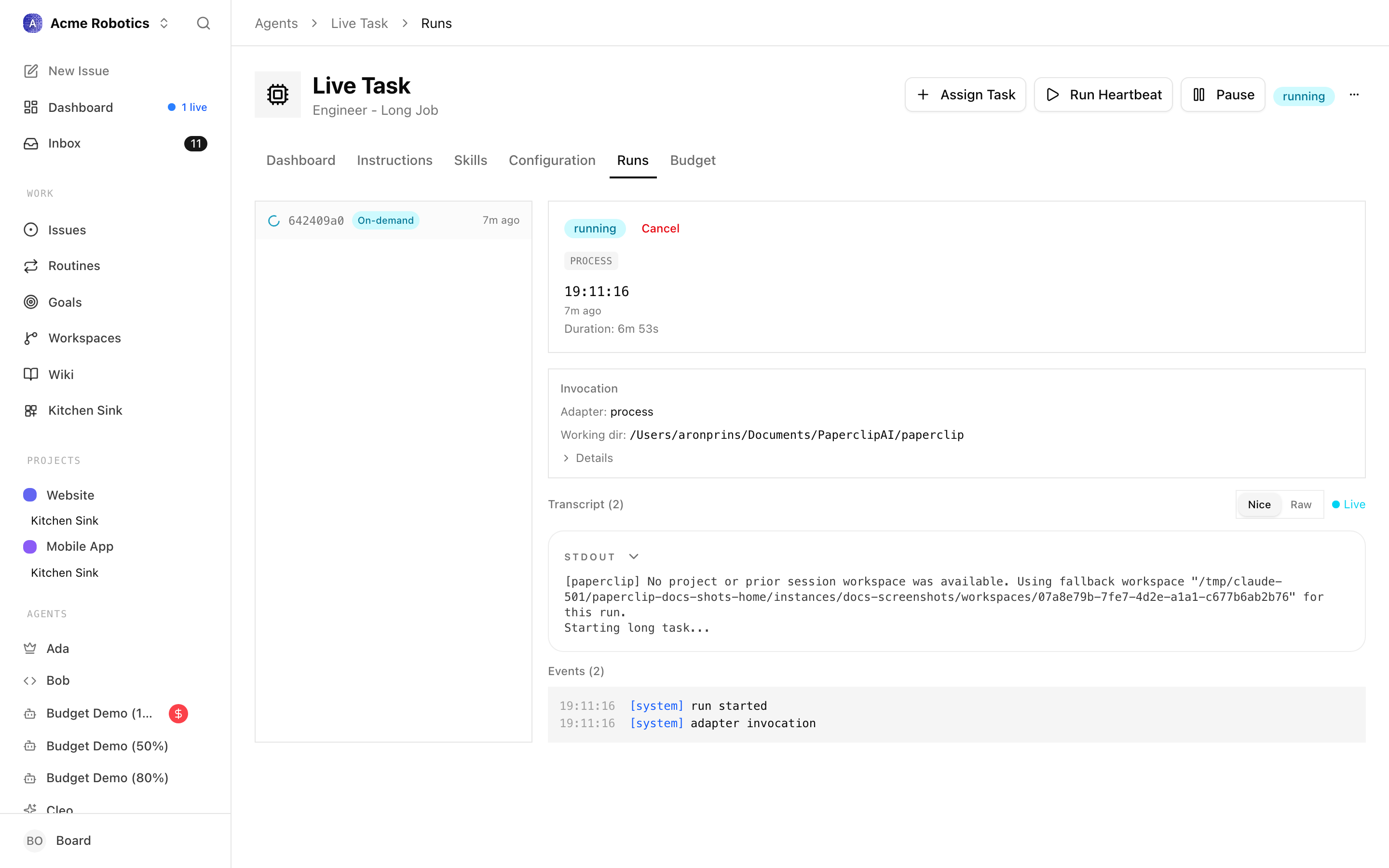Click the New Issue pencil icon
This screenshot has width=1389, height=868.
[31, 70]
